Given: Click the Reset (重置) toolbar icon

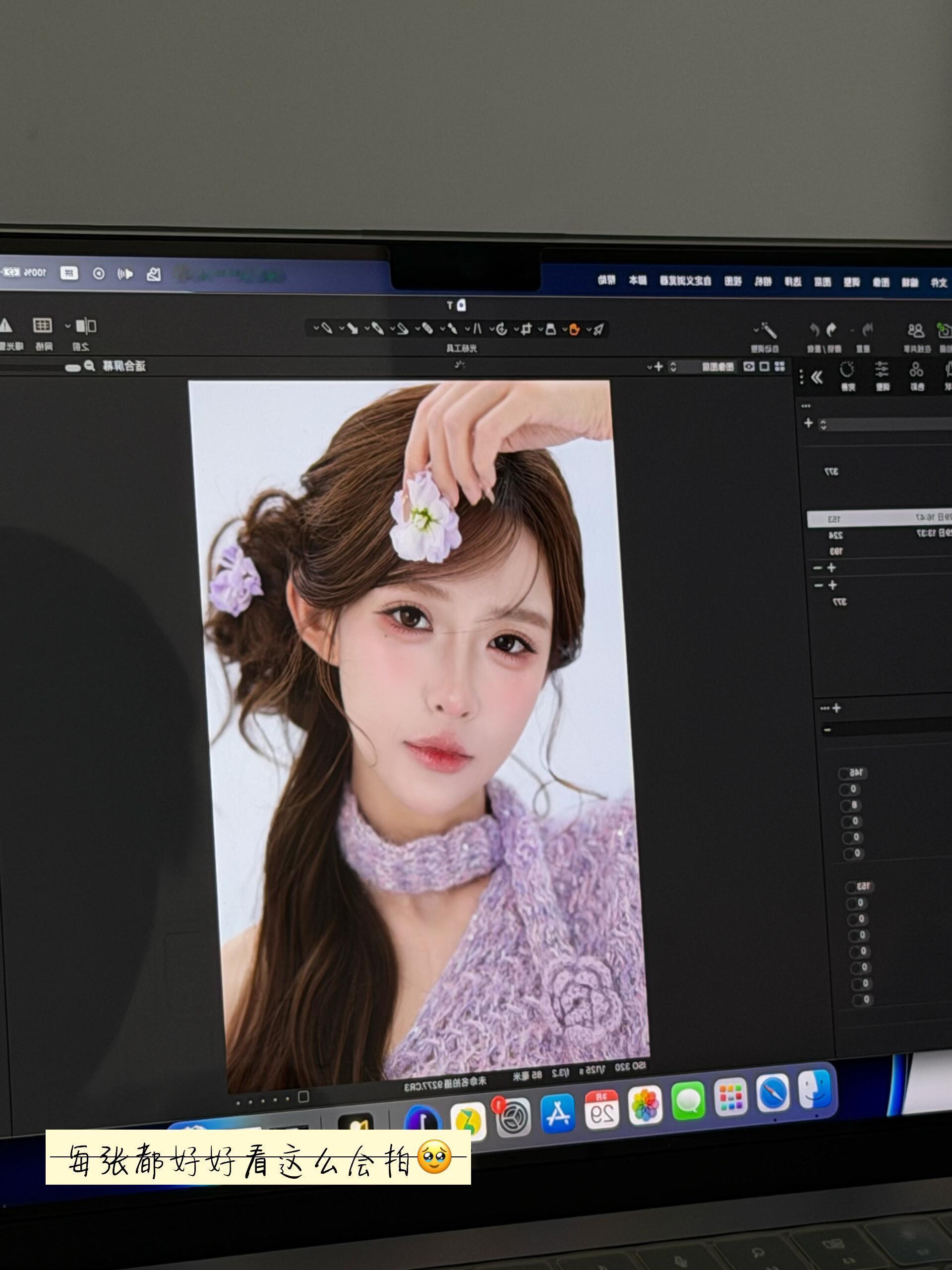Looking at the screenshot, I should [x=868, y=329].
